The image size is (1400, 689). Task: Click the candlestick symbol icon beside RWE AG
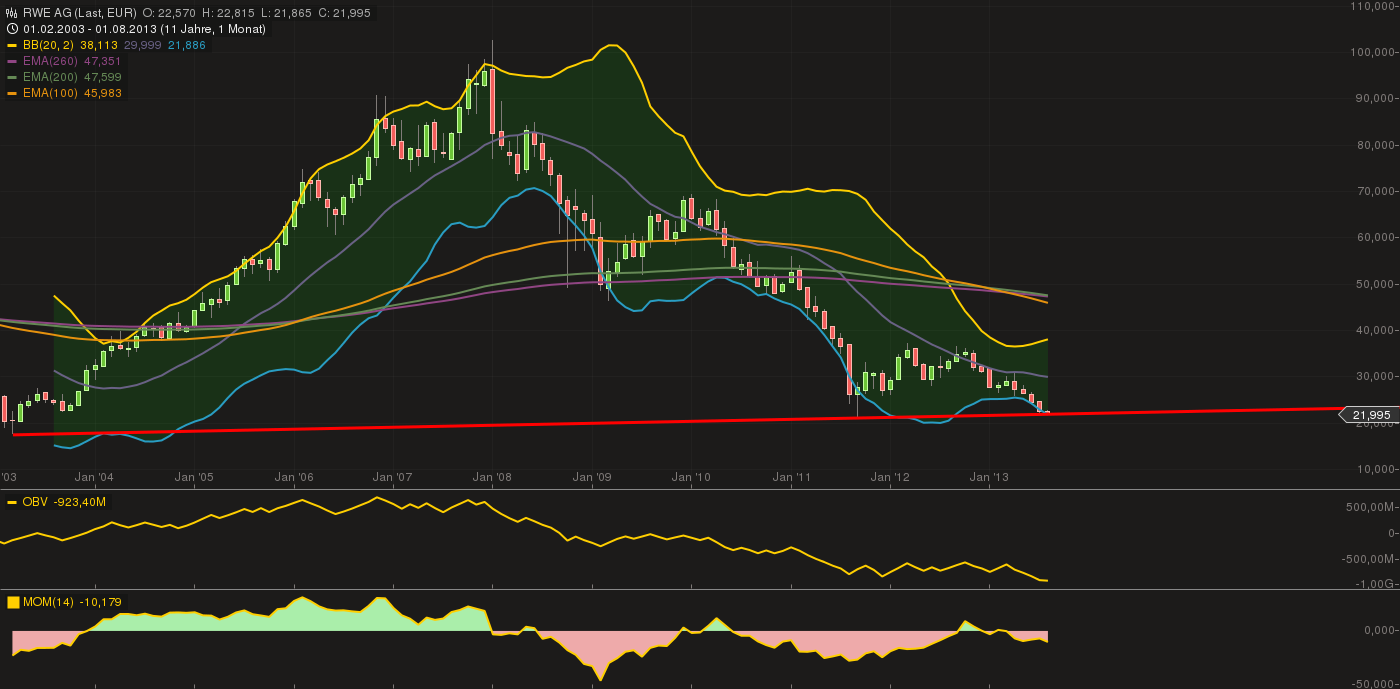(9, 14)
